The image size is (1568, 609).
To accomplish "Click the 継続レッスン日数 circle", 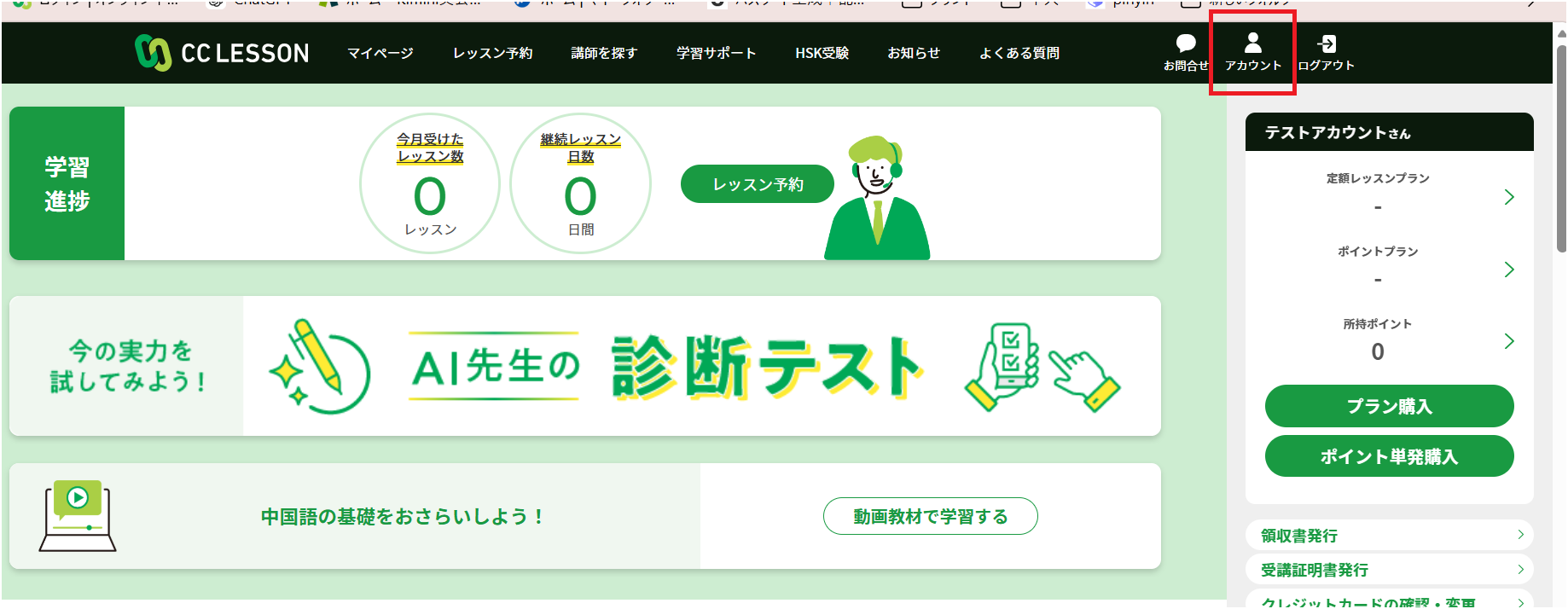I will click(x=580, y=183).
